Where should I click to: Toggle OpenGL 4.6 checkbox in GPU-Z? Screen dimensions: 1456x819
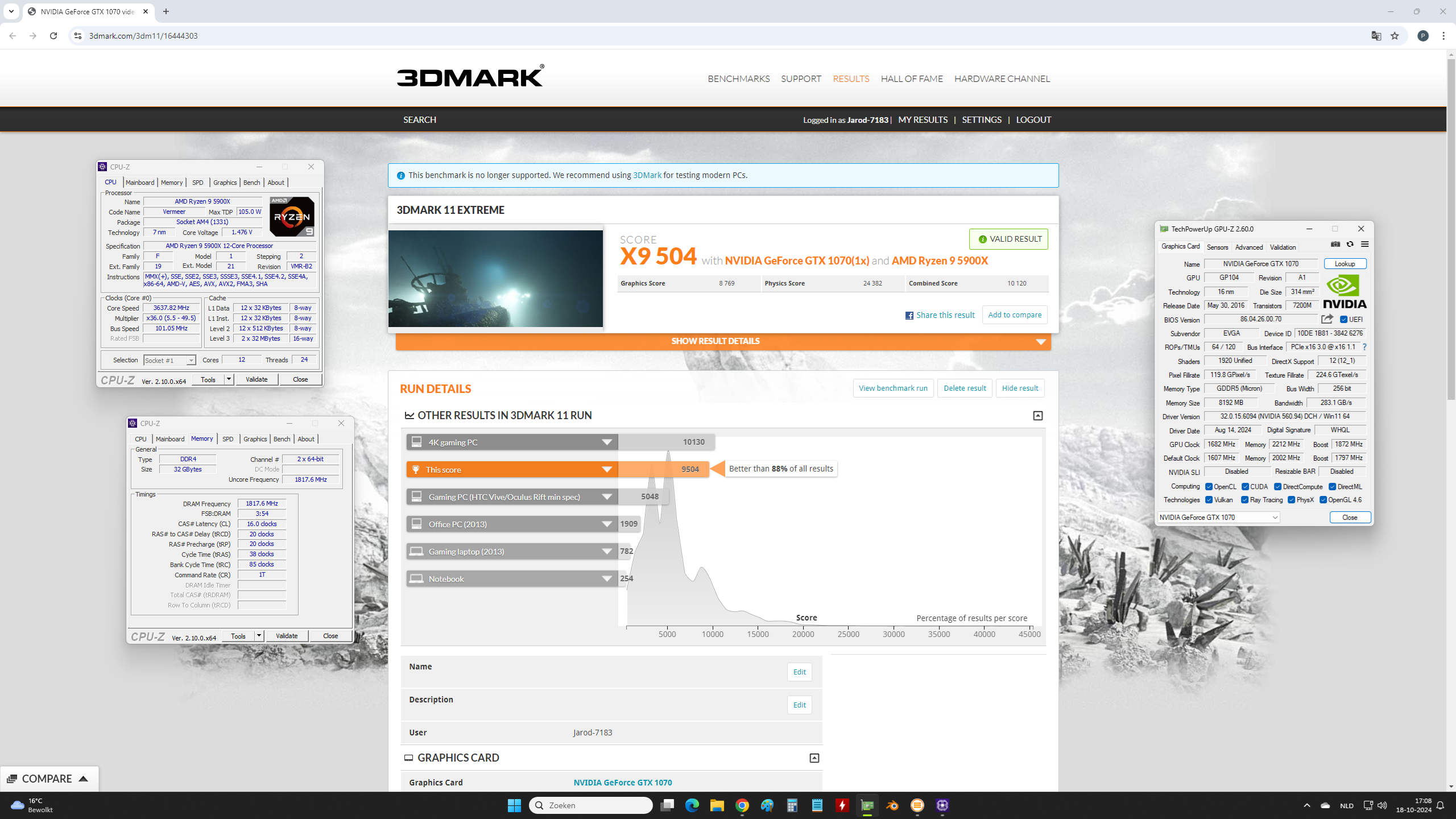click(x=1323, y=500)
